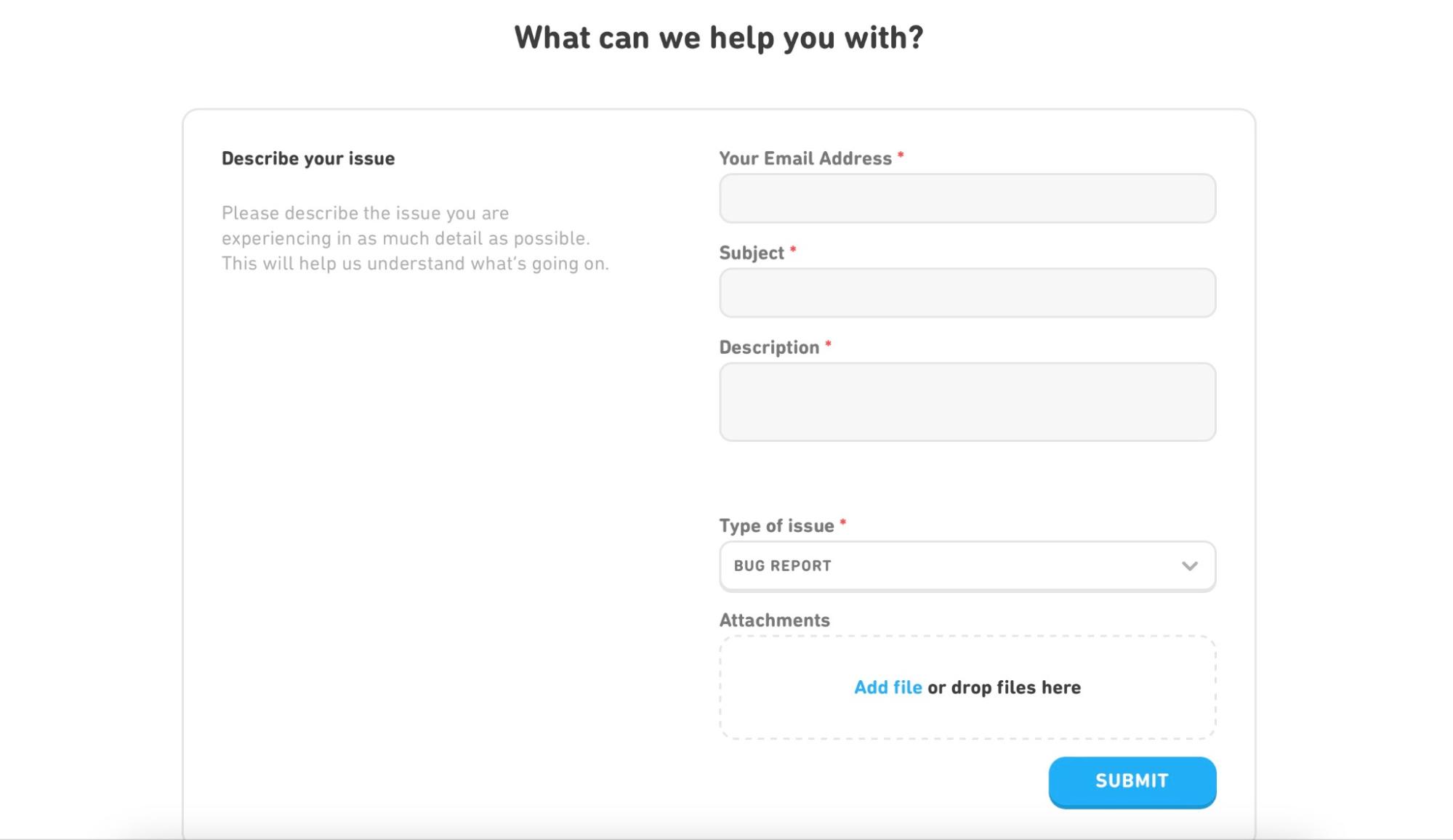1453x840 pixels.
Task: Click the Attachments section label
Action: (773, 620)
